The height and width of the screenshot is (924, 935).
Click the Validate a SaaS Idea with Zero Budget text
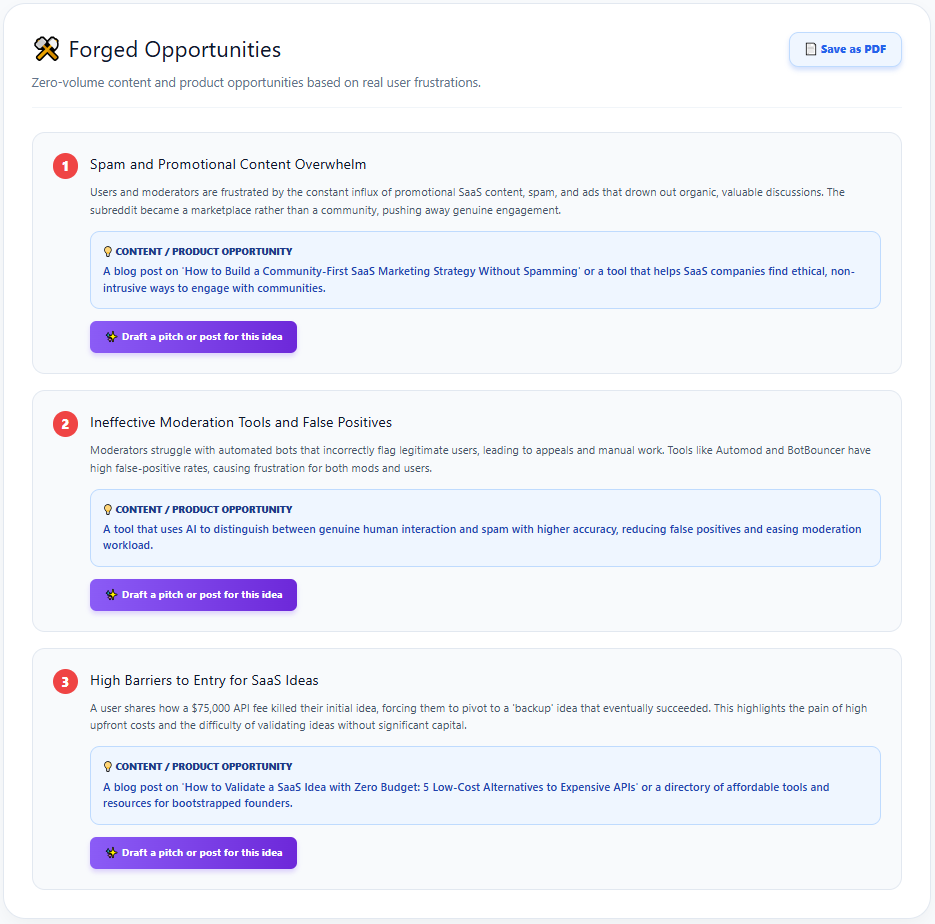(466, 795)
